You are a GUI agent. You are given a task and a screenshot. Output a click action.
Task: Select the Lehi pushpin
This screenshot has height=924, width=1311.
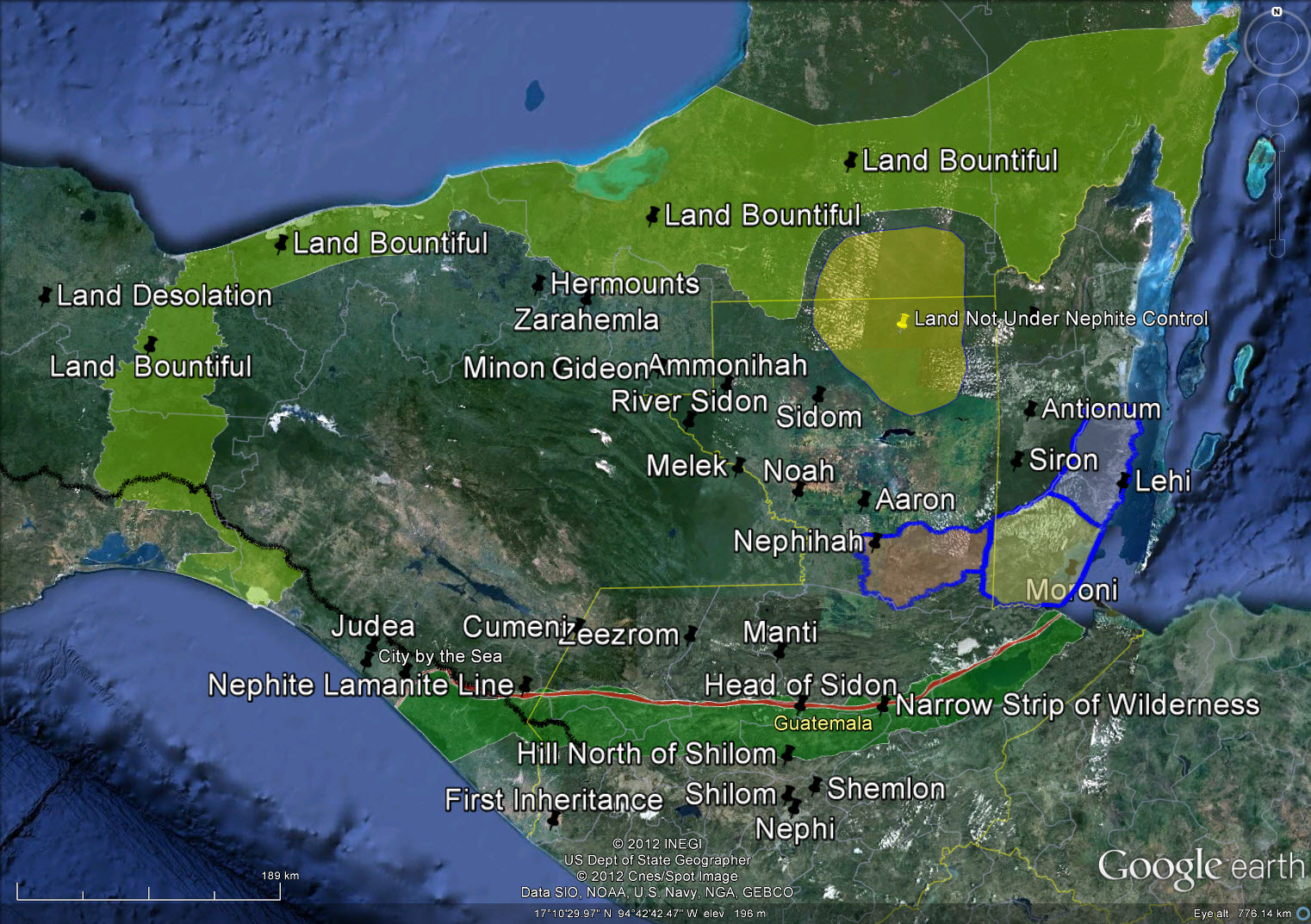point(1123,481)
